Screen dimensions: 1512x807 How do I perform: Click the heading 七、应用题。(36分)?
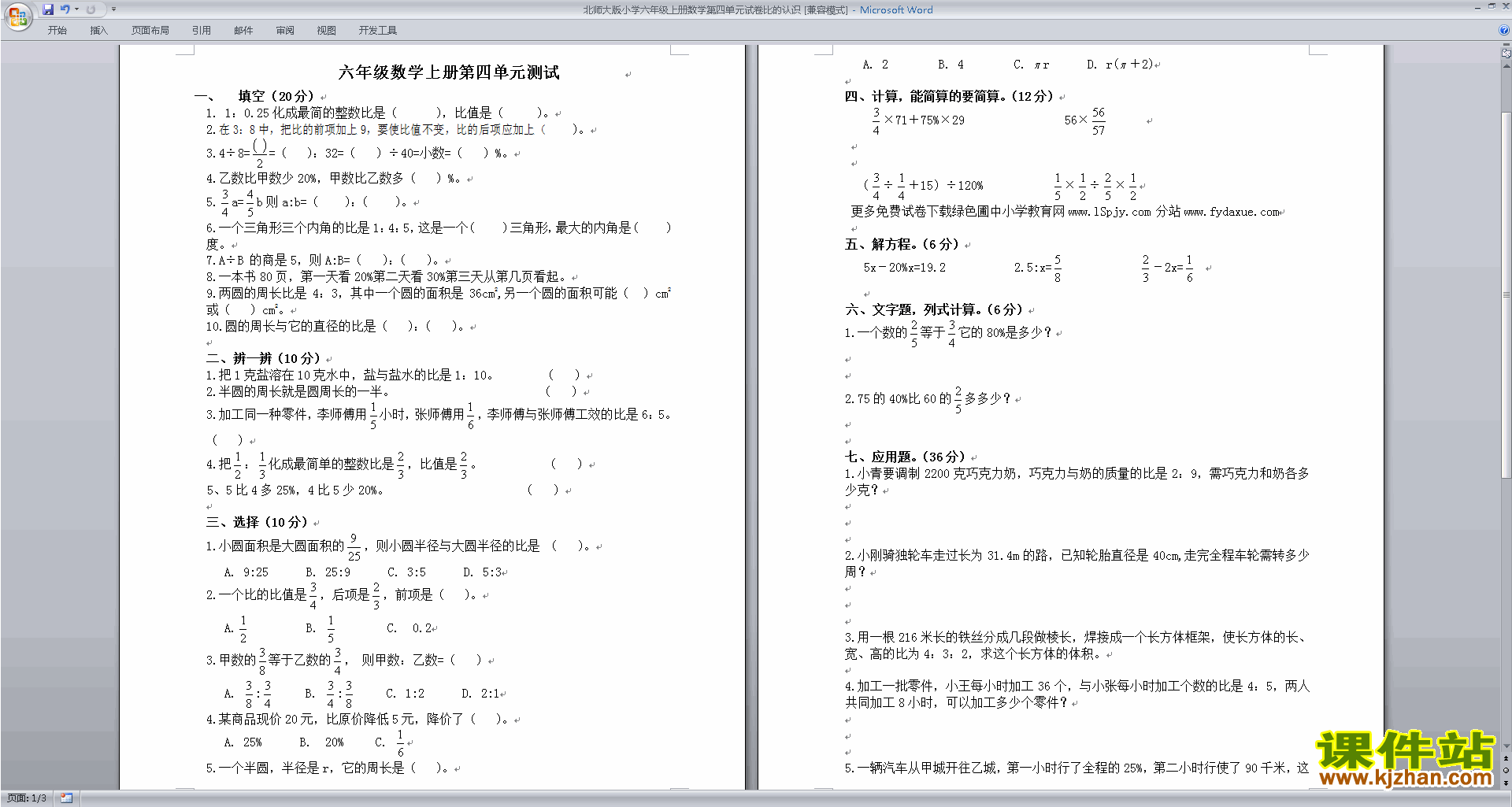coord(905,457)
